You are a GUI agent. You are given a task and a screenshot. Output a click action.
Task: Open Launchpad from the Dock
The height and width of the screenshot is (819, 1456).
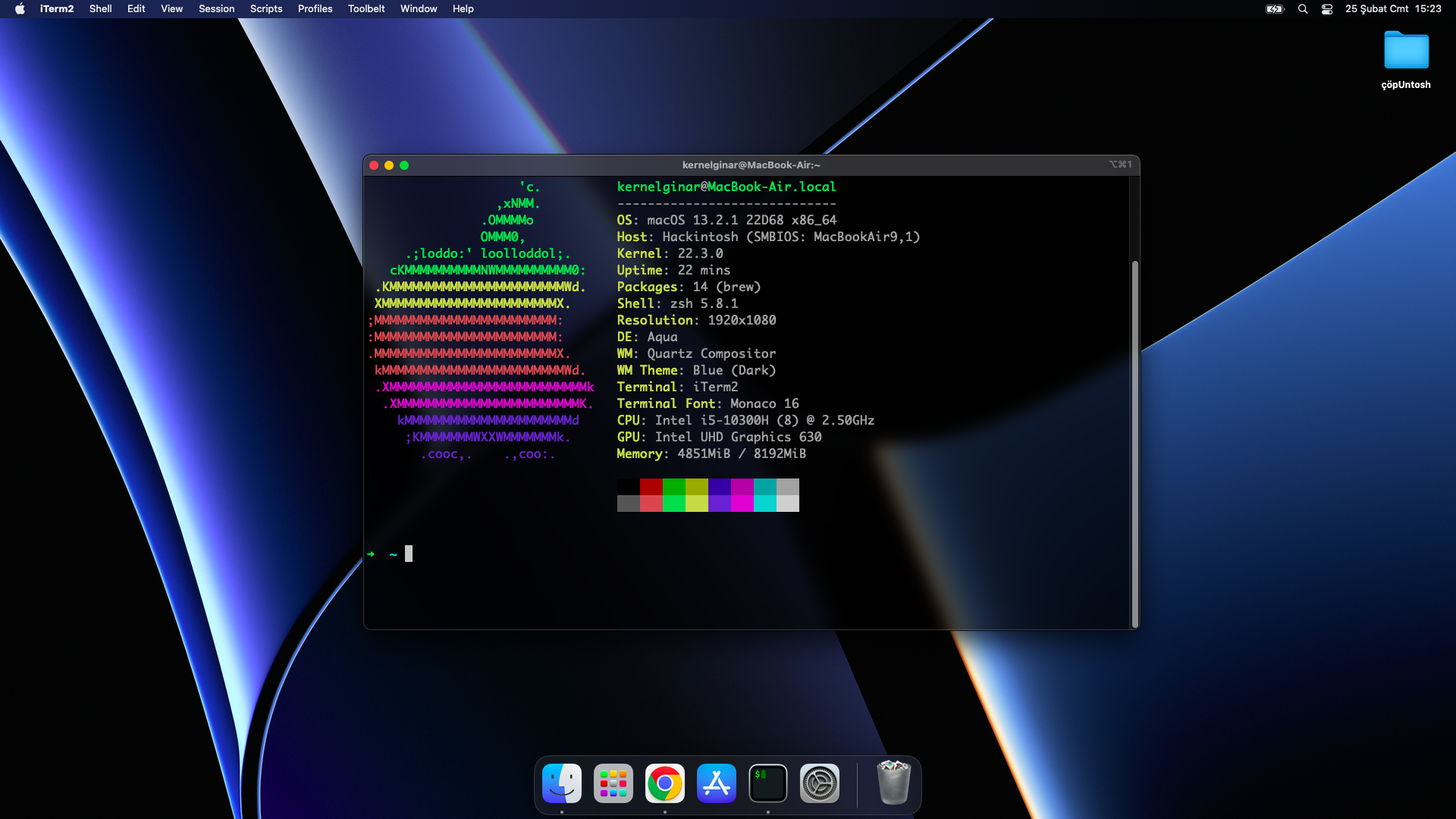coord(613,783)
